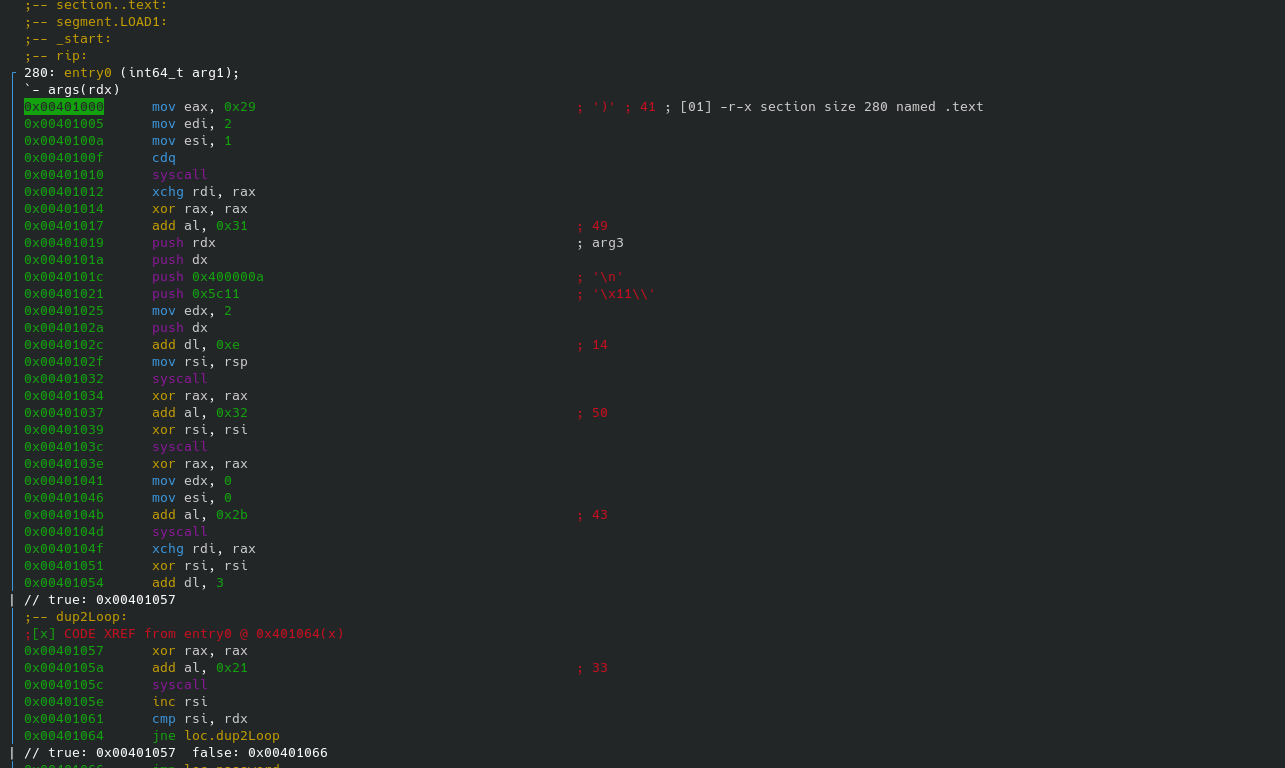Click the args(rdx) line
This screenshot has width=1285, height=768.
[72, 89]
